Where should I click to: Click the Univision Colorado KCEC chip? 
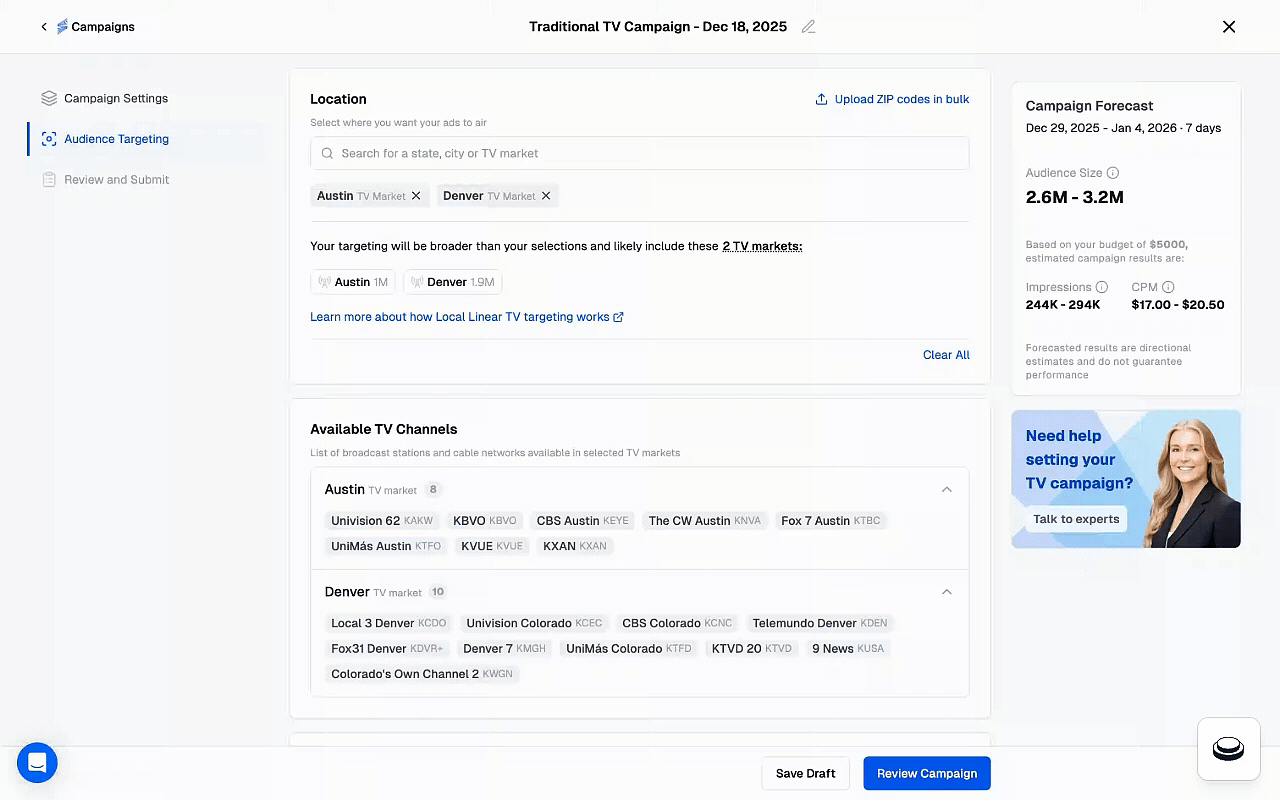point(535,623)
